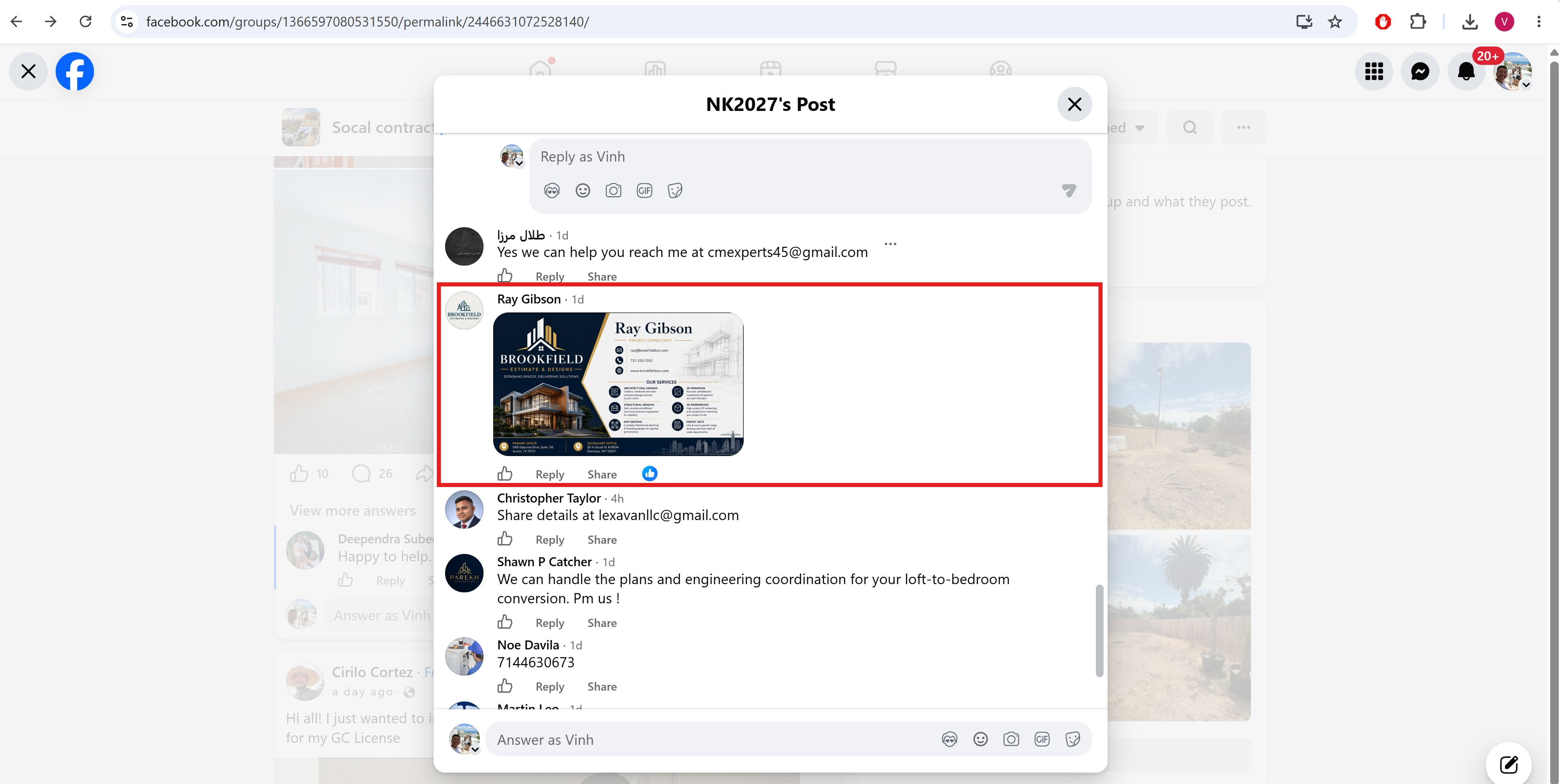This screenshot has height=784, width=1560.
Task: Reply to طلال مرزا's comment
Action: pyautogui.click(x=550, y=277)
